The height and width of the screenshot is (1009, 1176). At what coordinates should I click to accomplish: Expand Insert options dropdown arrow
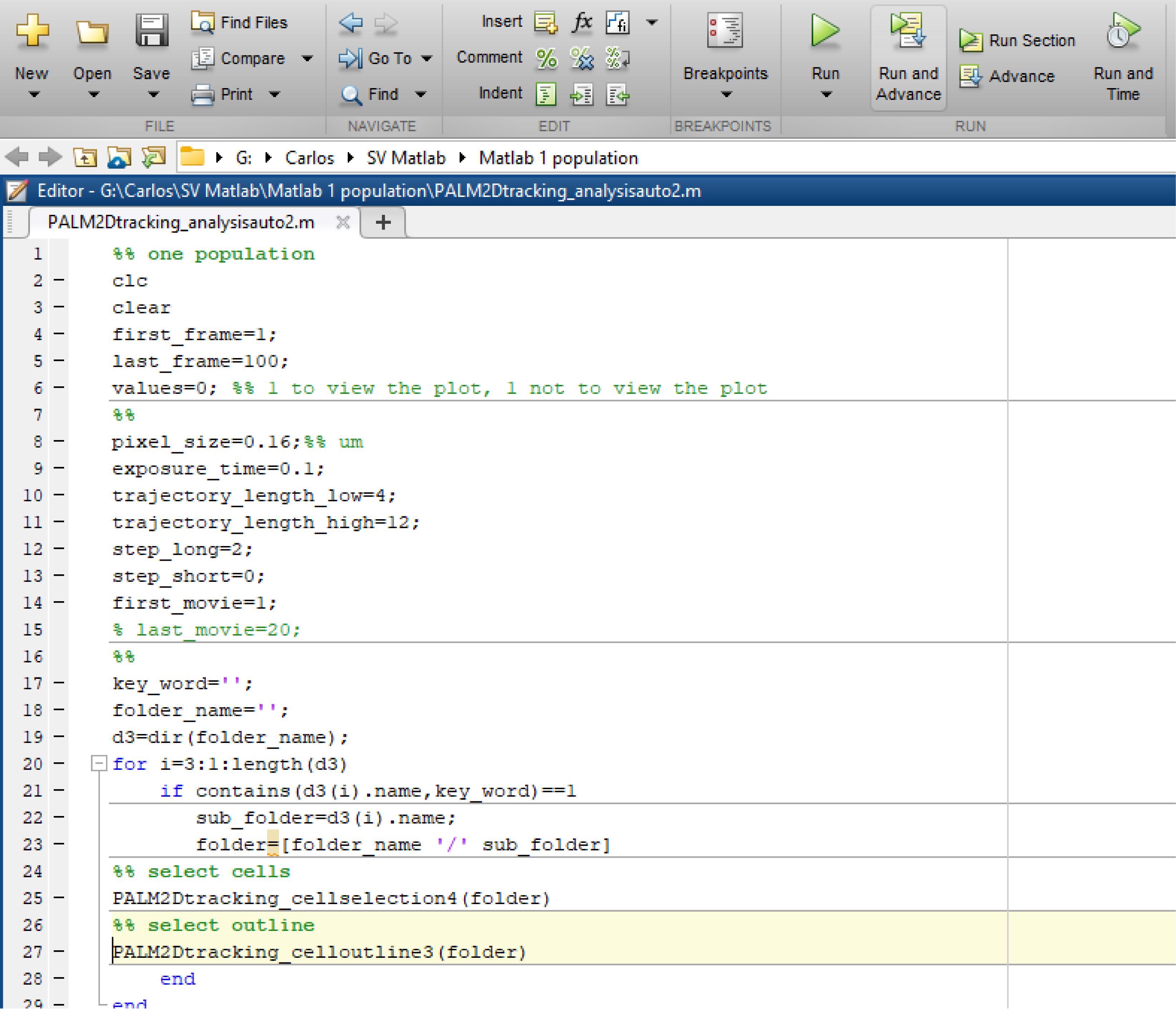point(652,23)
